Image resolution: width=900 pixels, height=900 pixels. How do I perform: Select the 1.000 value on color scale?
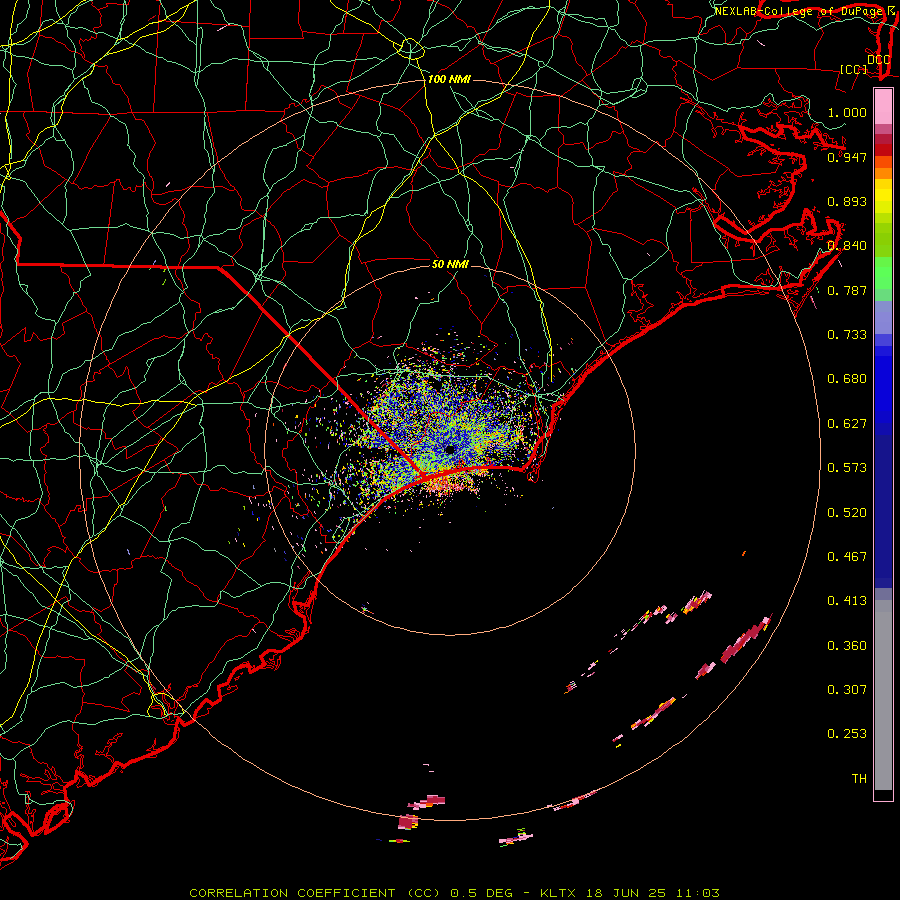tap(847, 112)
